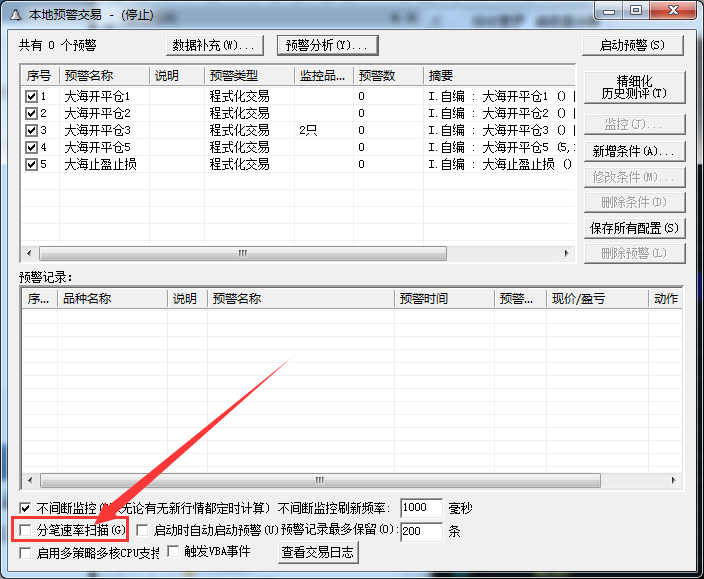Uncheck row 1 大海开平仓1 checkbox
This screenshot has width=704, height=579.
click(31, 96)
